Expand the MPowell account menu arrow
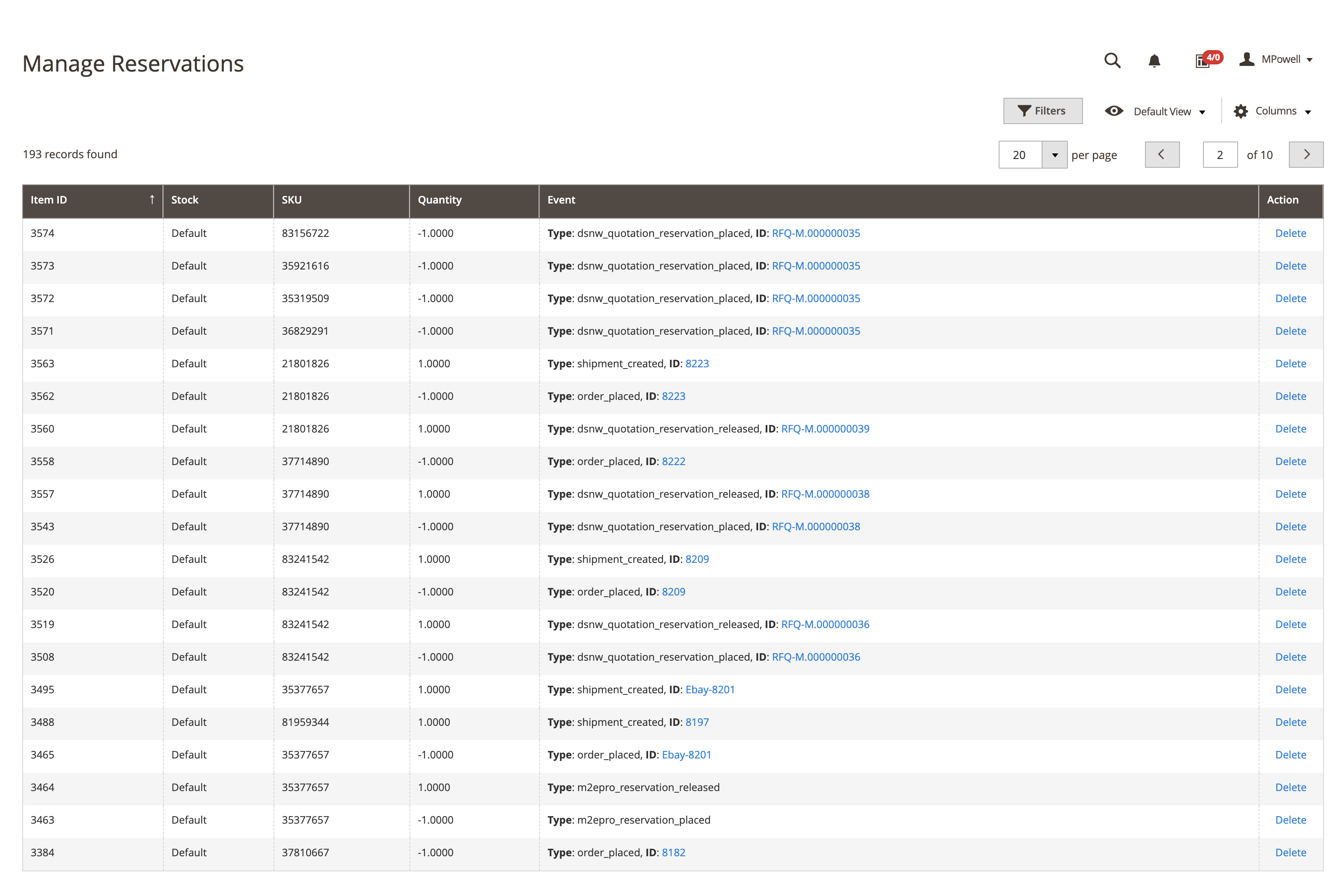This screenshot has width=1339, height=896. [1309, 60]
